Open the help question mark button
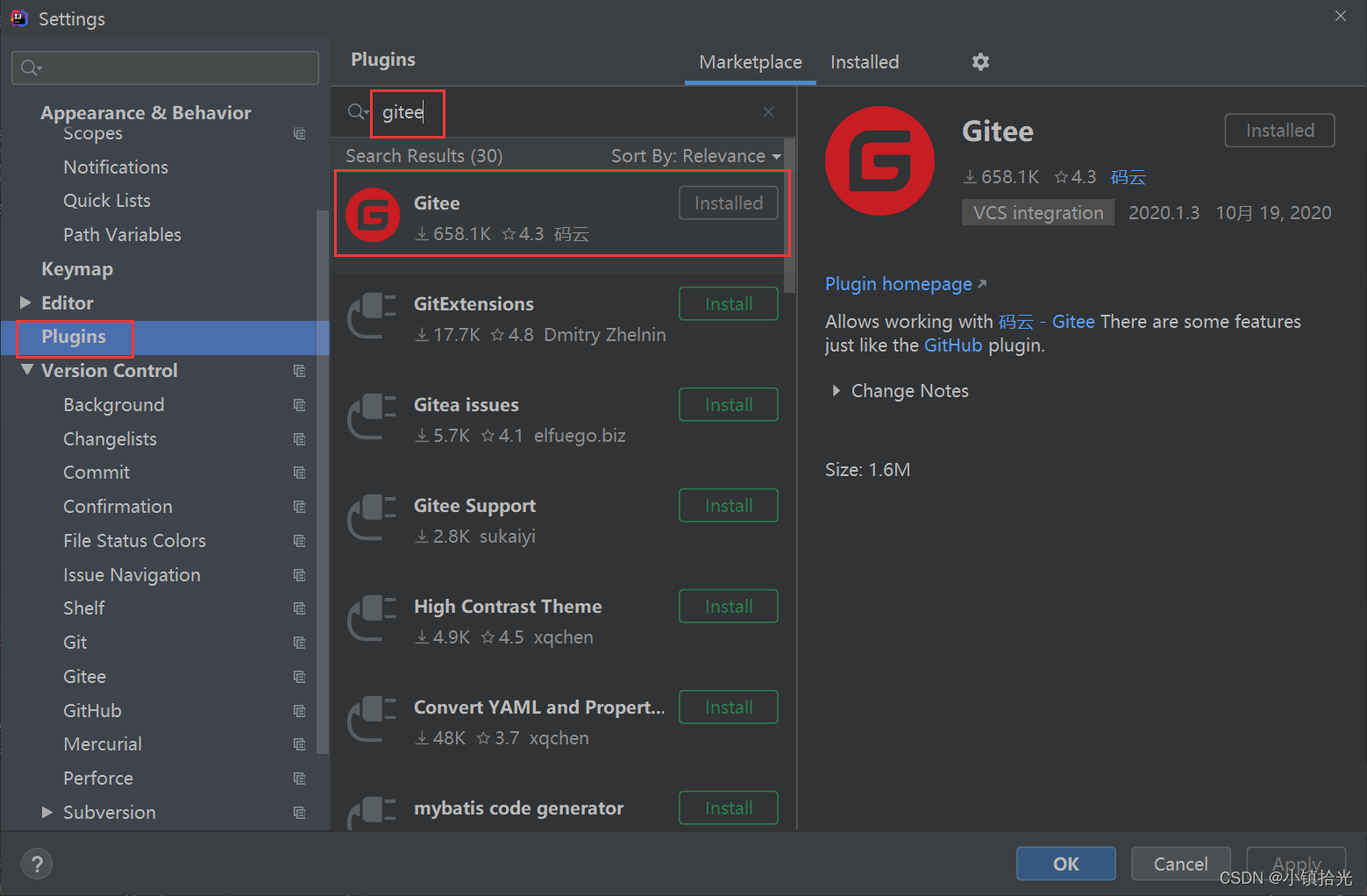The height and width of the screenshot is (896, 1367). pos(37,864)
